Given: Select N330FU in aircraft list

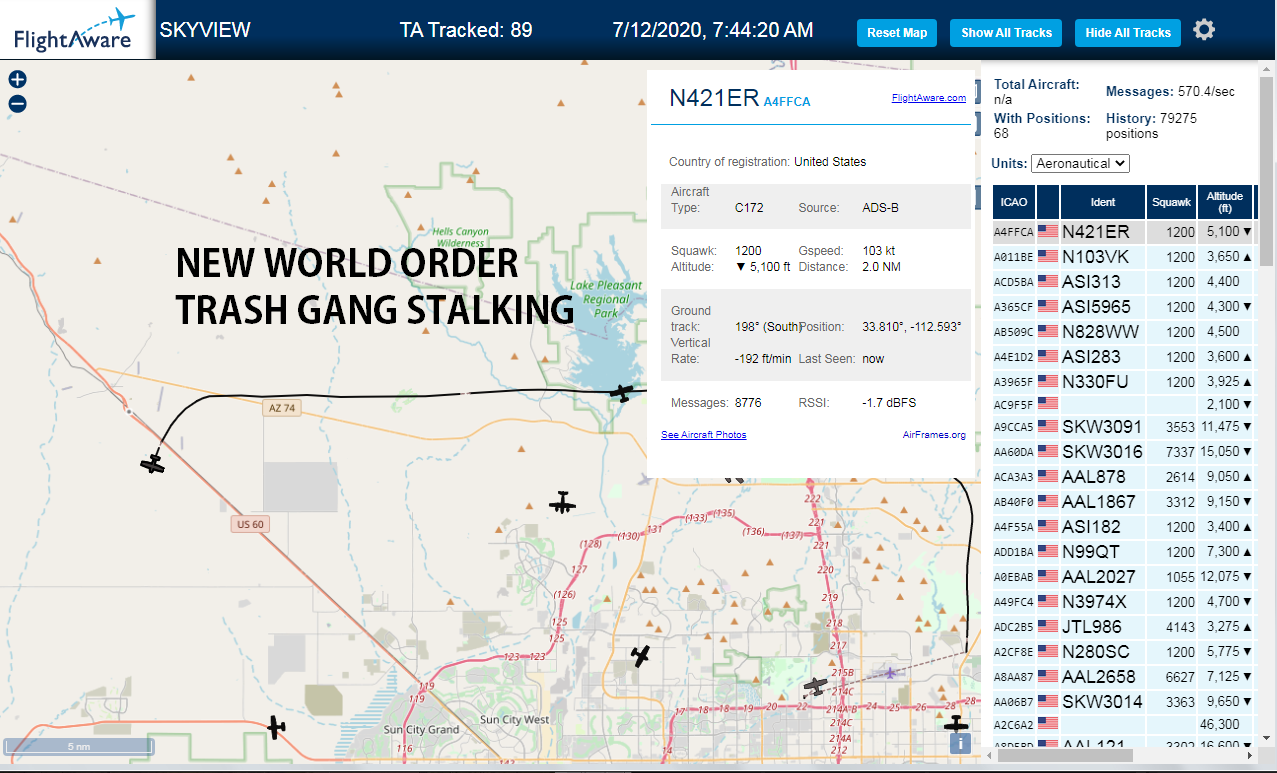Looking at the screenshot, I should [1096, 382].
